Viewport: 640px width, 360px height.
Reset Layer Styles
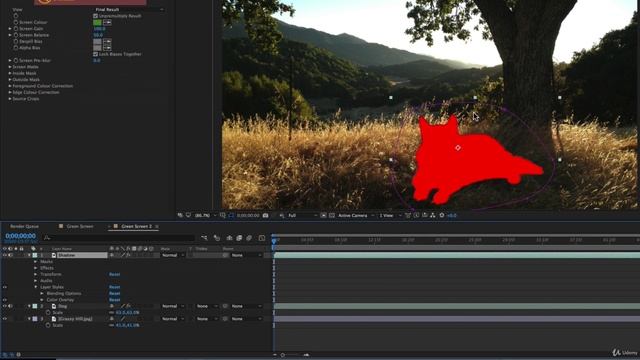pyautogui.click(x=115, y=287)
